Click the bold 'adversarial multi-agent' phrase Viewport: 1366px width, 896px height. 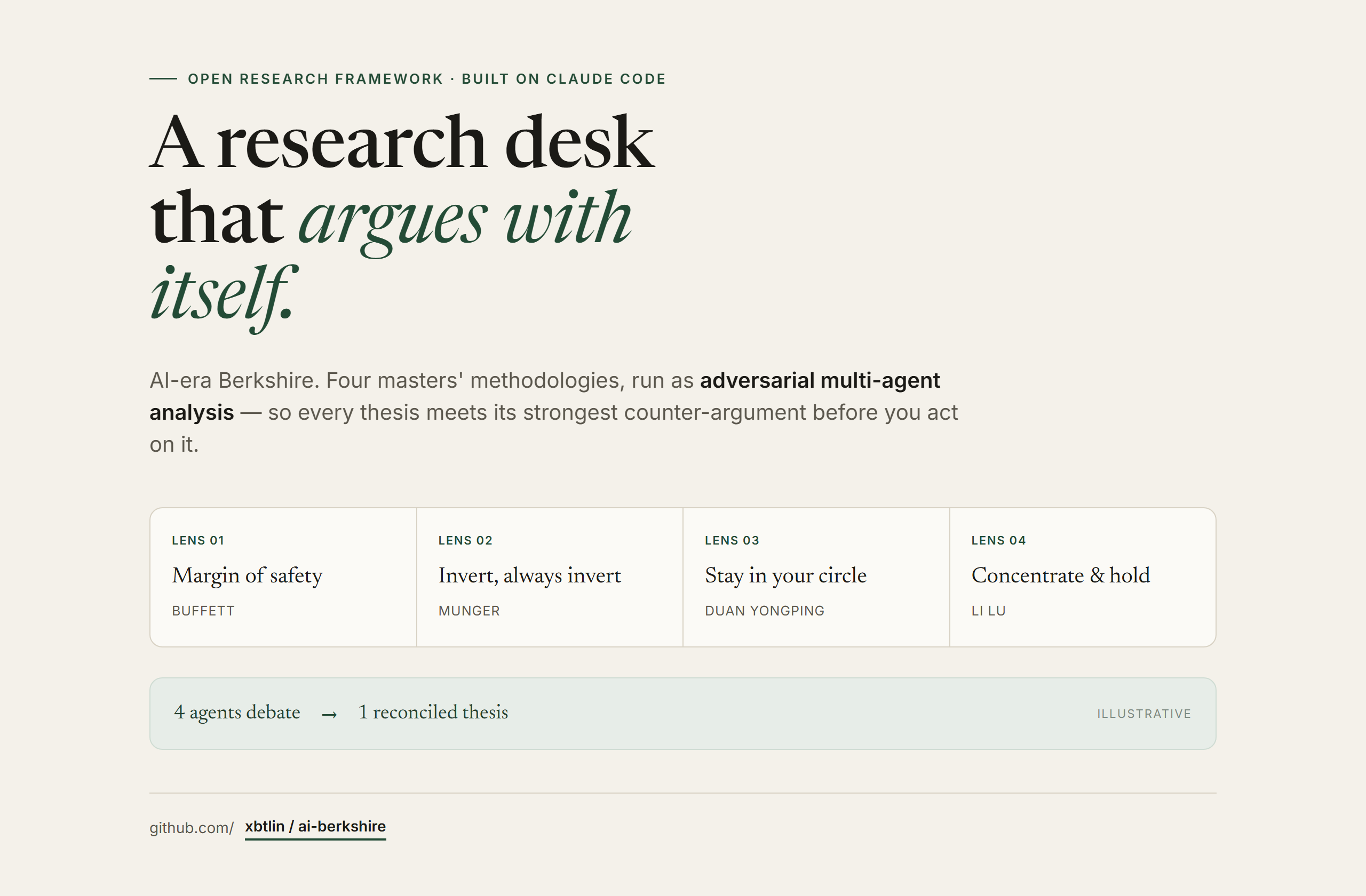pos(820,380)
